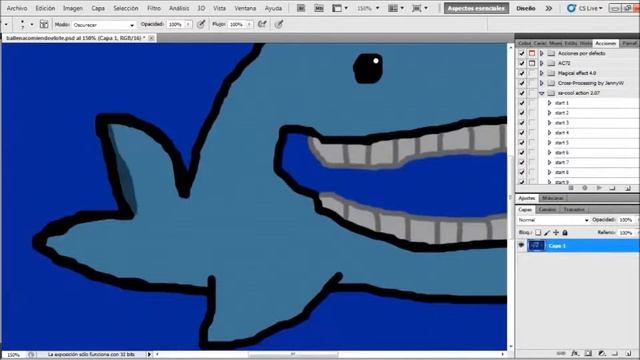Select the start 5 action
This screenshot has width=640, height=360.
pyautogui.click(x=562, y=142)
